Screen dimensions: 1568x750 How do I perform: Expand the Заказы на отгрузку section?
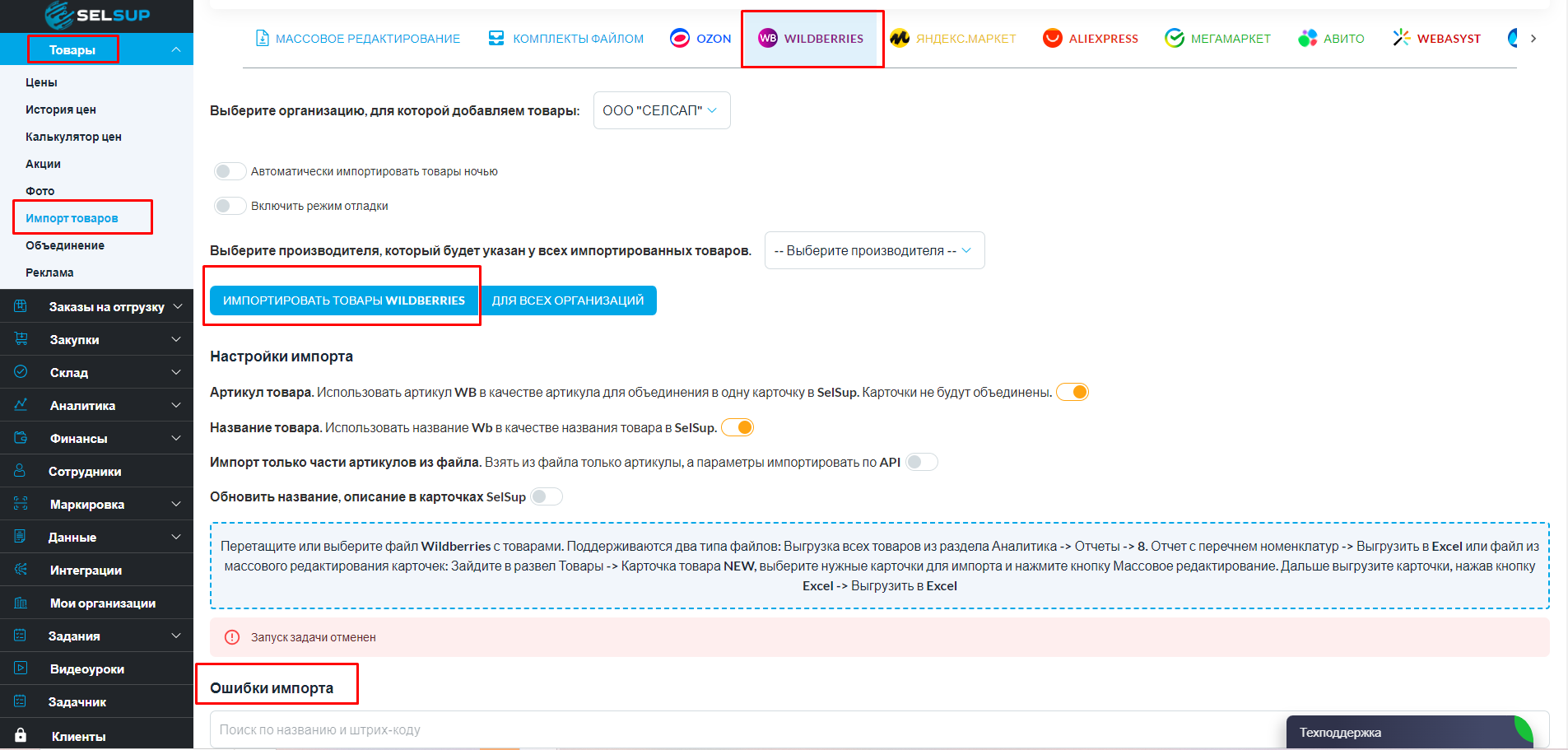(x=177, y=306)
